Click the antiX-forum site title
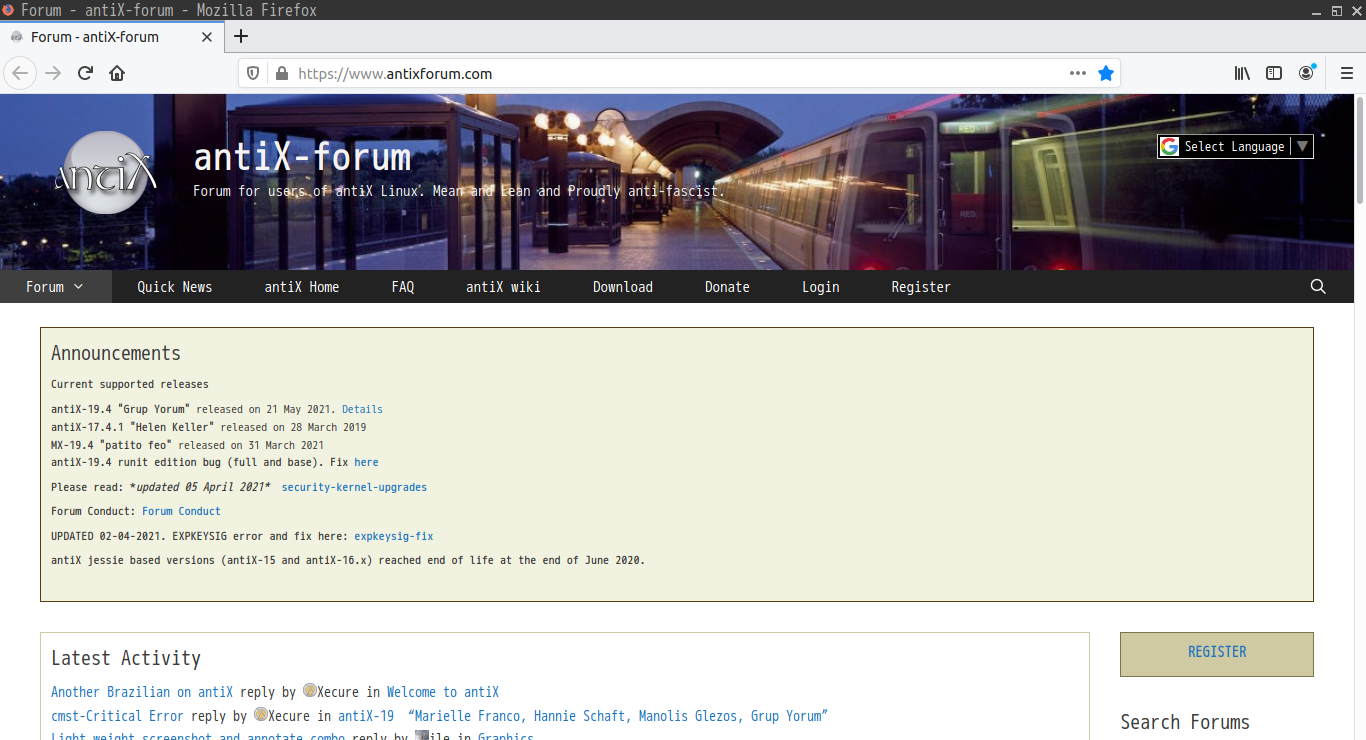The image size is (1366, 740). coord(302,157)
